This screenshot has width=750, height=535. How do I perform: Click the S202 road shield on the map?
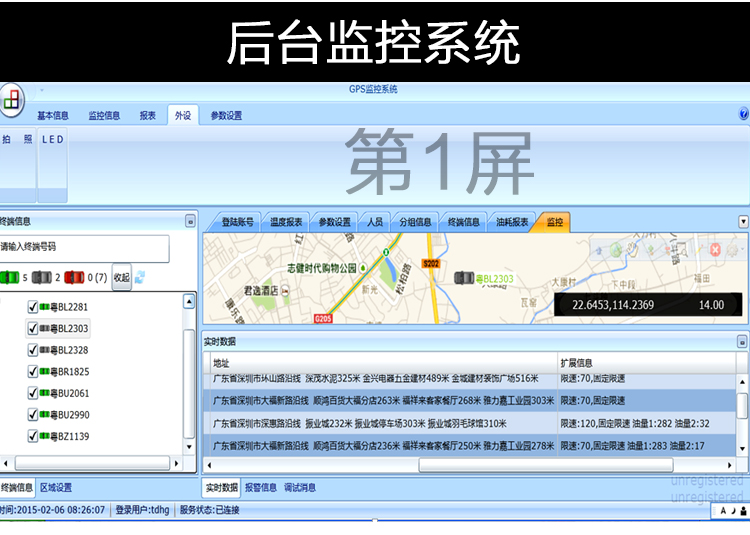pos(431,263)
